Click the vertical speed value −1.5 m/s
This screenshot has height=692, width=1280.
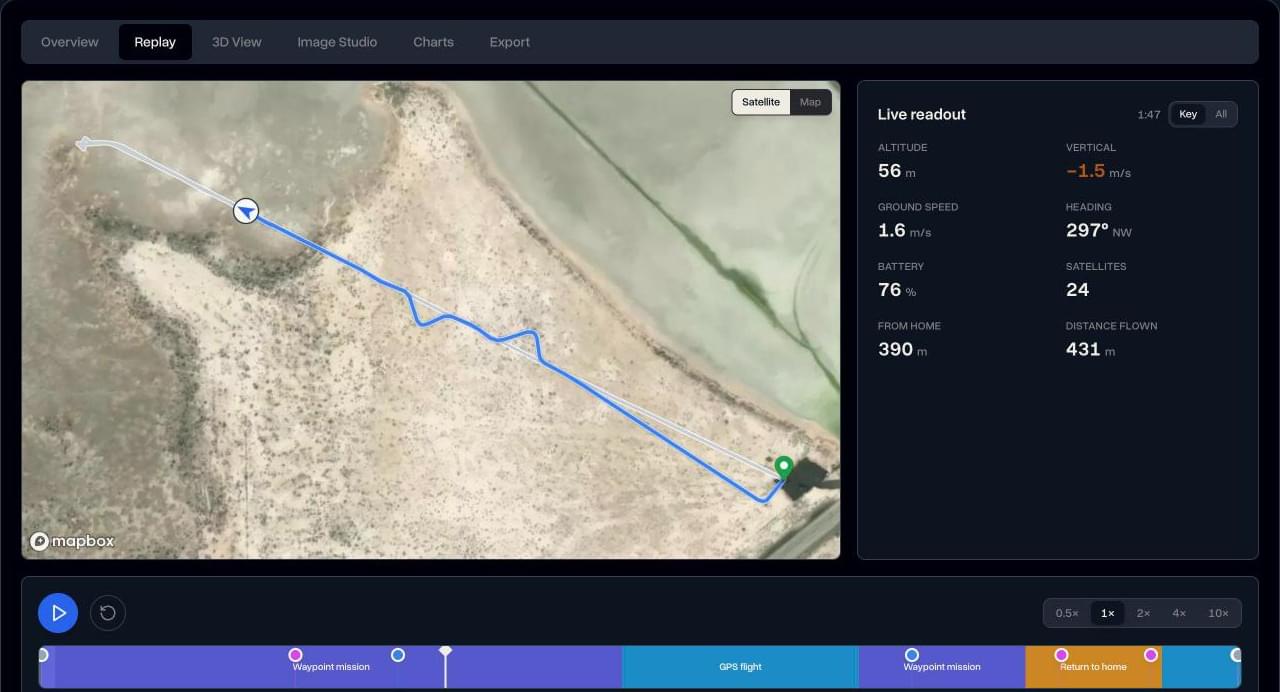tap(1098, 171)
